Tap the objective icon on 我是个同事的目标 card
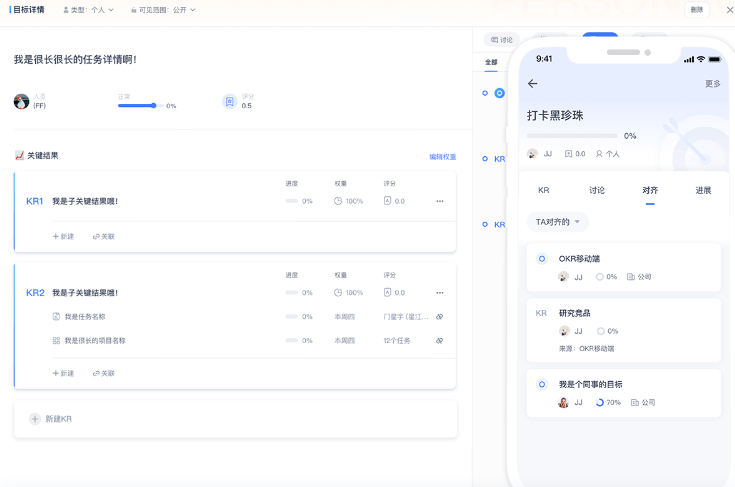735x487 pixels. tap(542, 384)
